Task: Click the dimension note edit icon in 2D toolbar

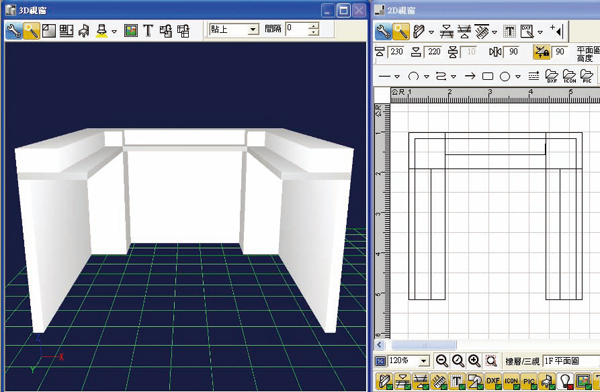Action: [x=527, y=31]
